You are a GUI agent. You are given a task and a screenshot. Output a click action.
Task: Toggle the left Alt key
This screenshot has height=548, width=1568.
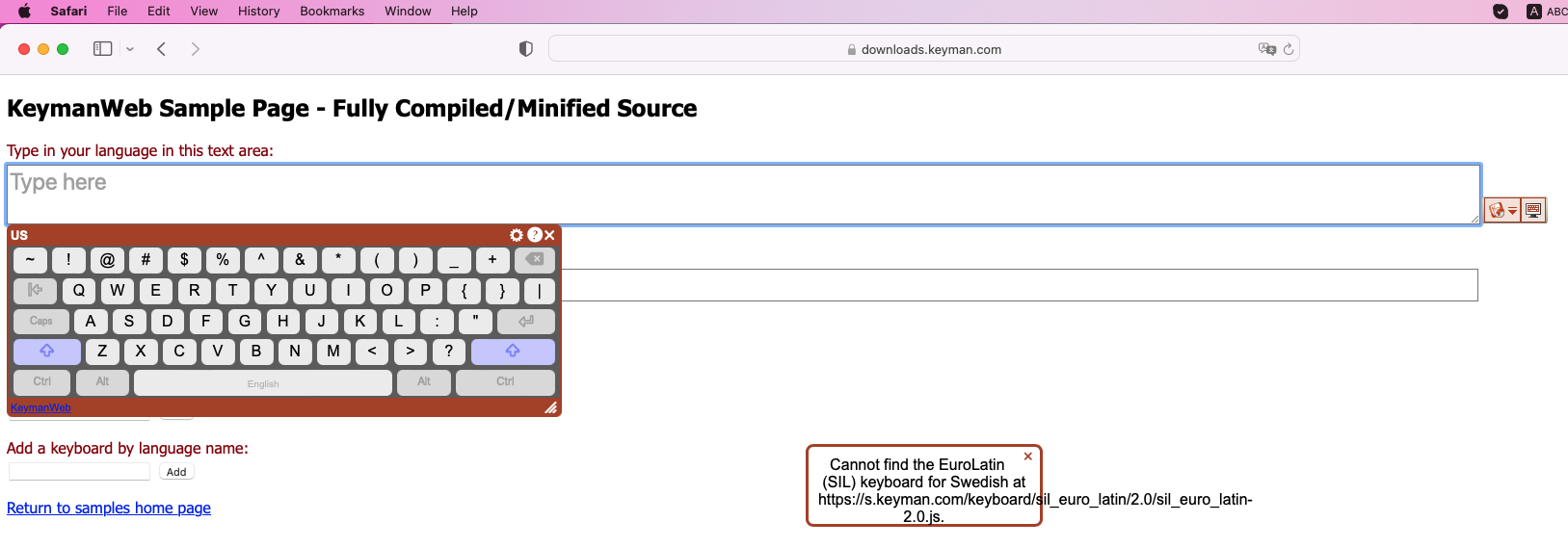pyautogui.click(x=102, y=382)
